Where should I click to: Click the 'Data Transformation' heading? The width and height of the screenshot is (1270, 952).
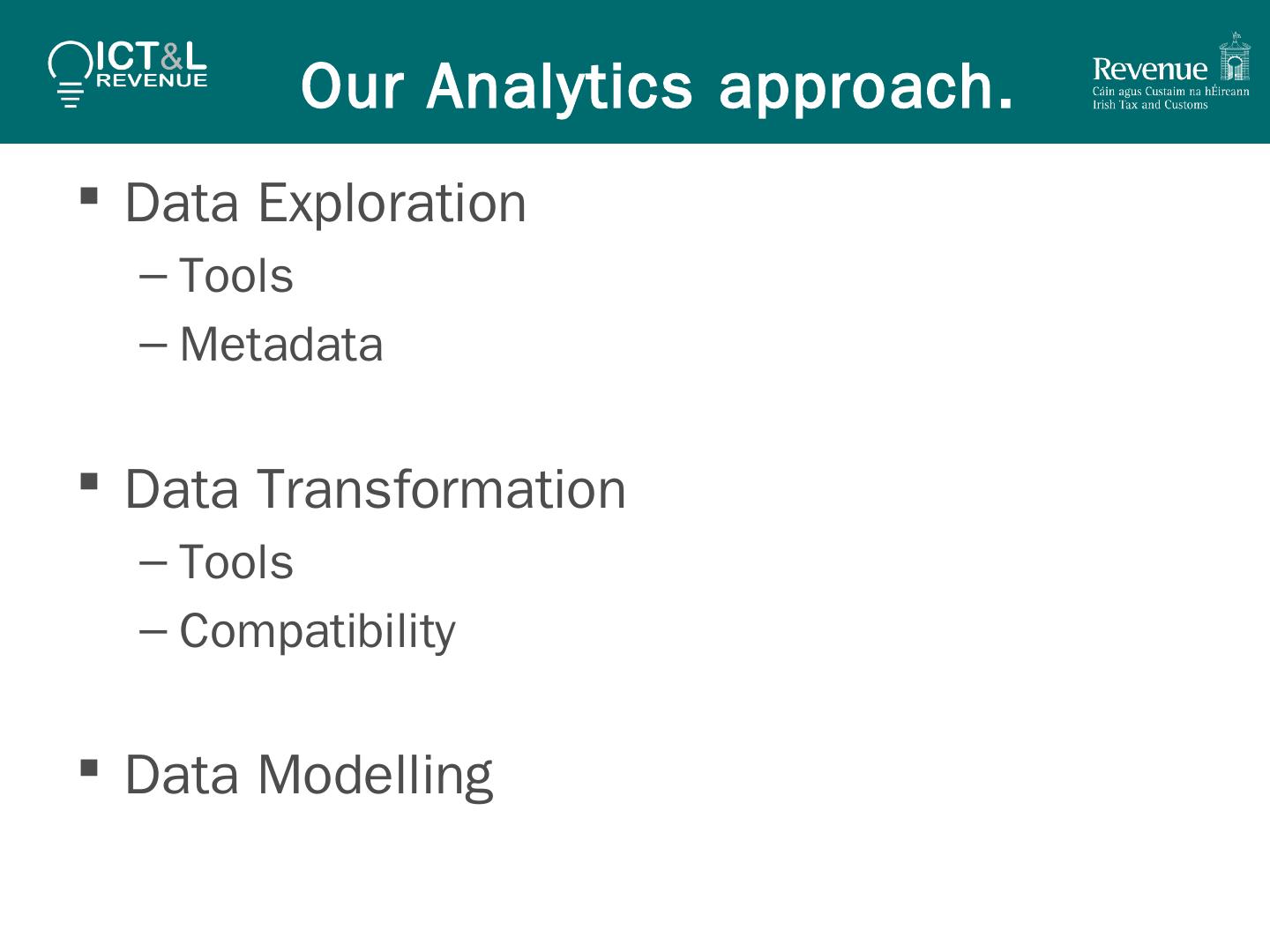click(375, 489)
